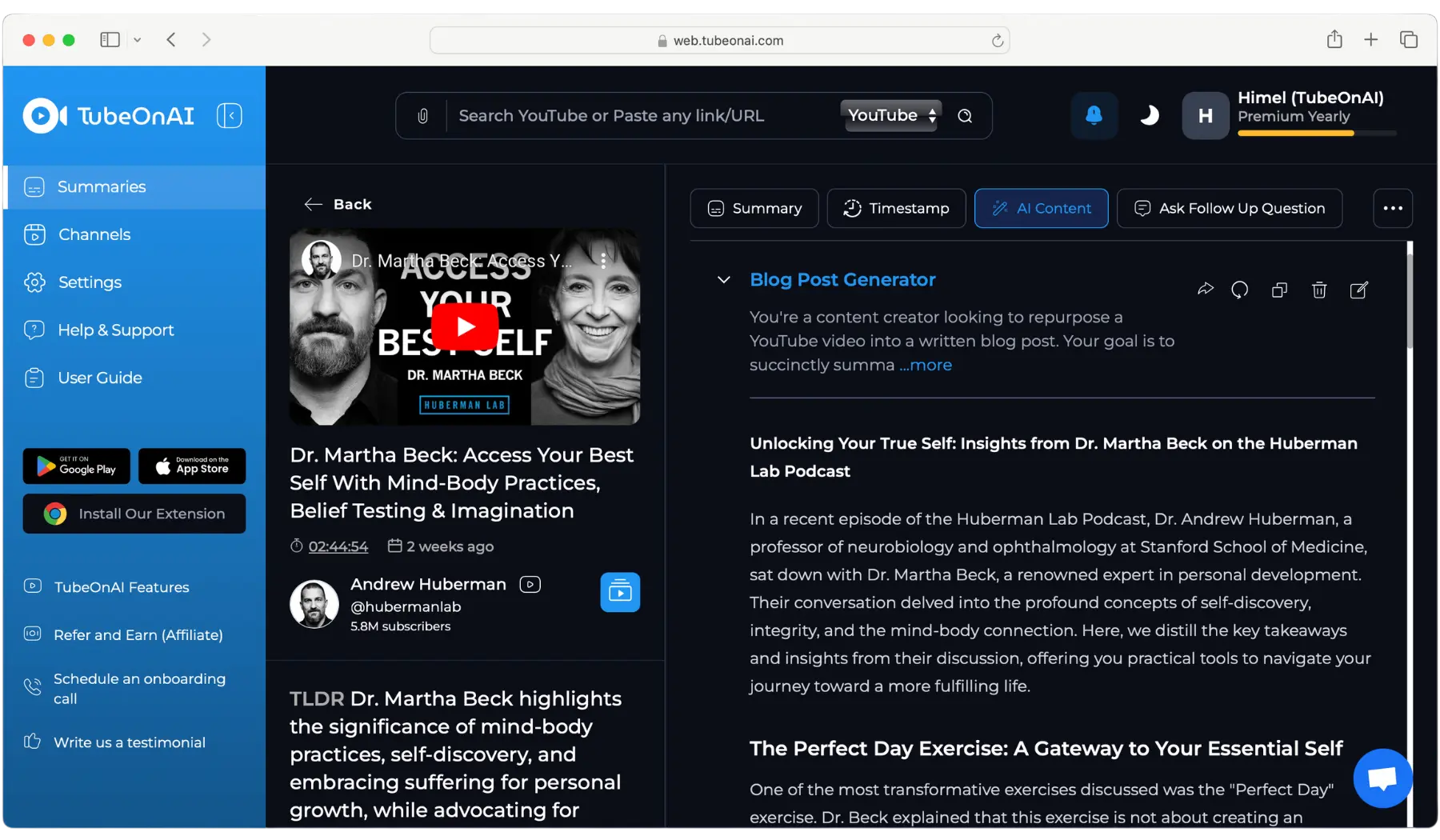The image size is (1440, 840).
Task: Open notifications bell
Action: tap(1094, 116)
